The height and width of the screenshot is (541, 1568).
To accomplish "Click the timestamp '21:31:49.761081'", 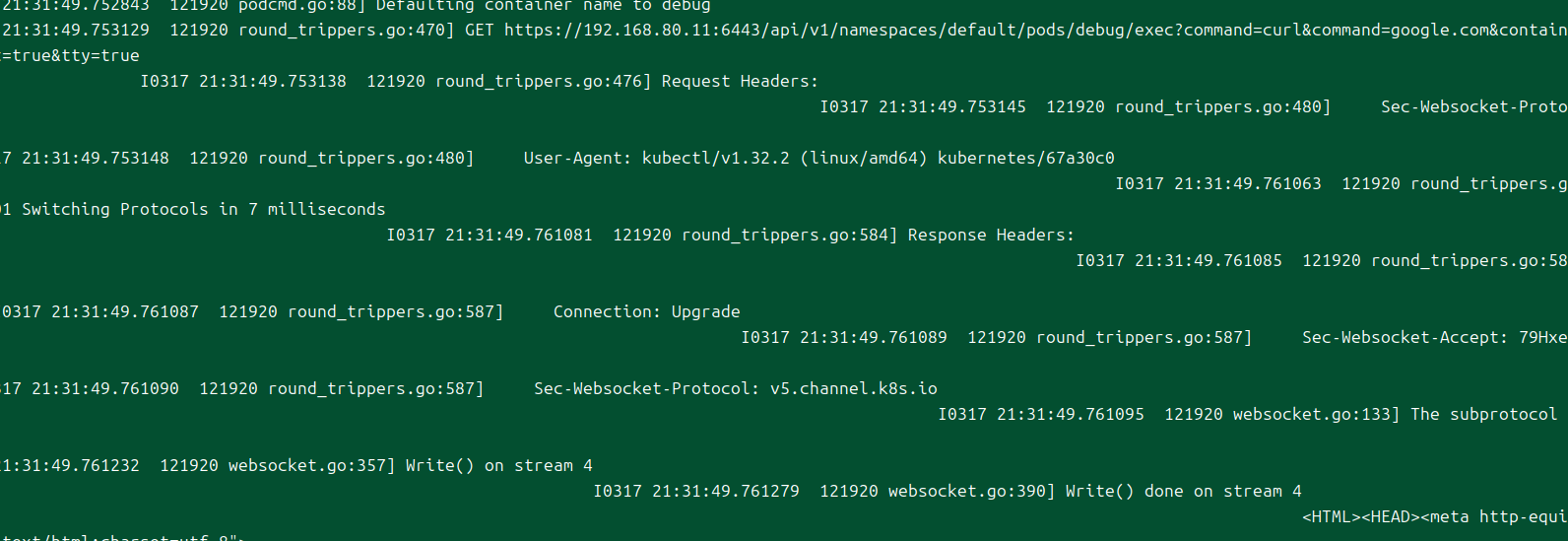I will click(x=519, y=236).
